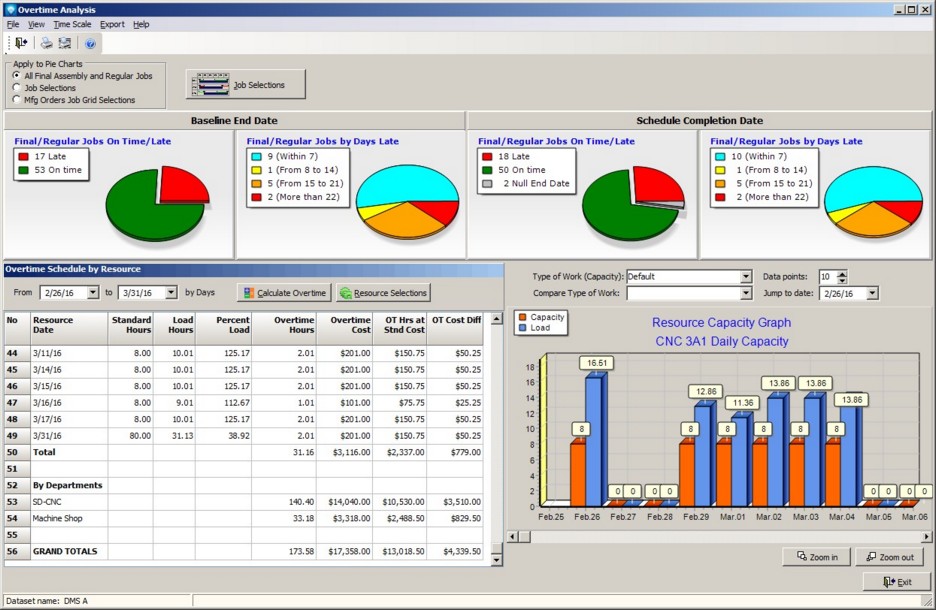Click Calculate Overtime button

[x=284, y=293]
